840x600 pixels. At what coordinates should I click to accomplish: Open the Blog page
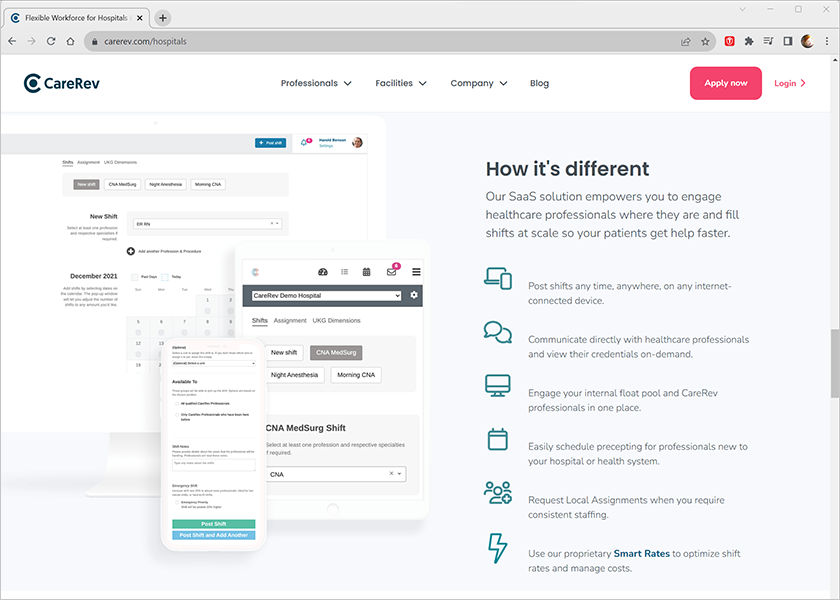pyautogui.click(x=539, y=83)
